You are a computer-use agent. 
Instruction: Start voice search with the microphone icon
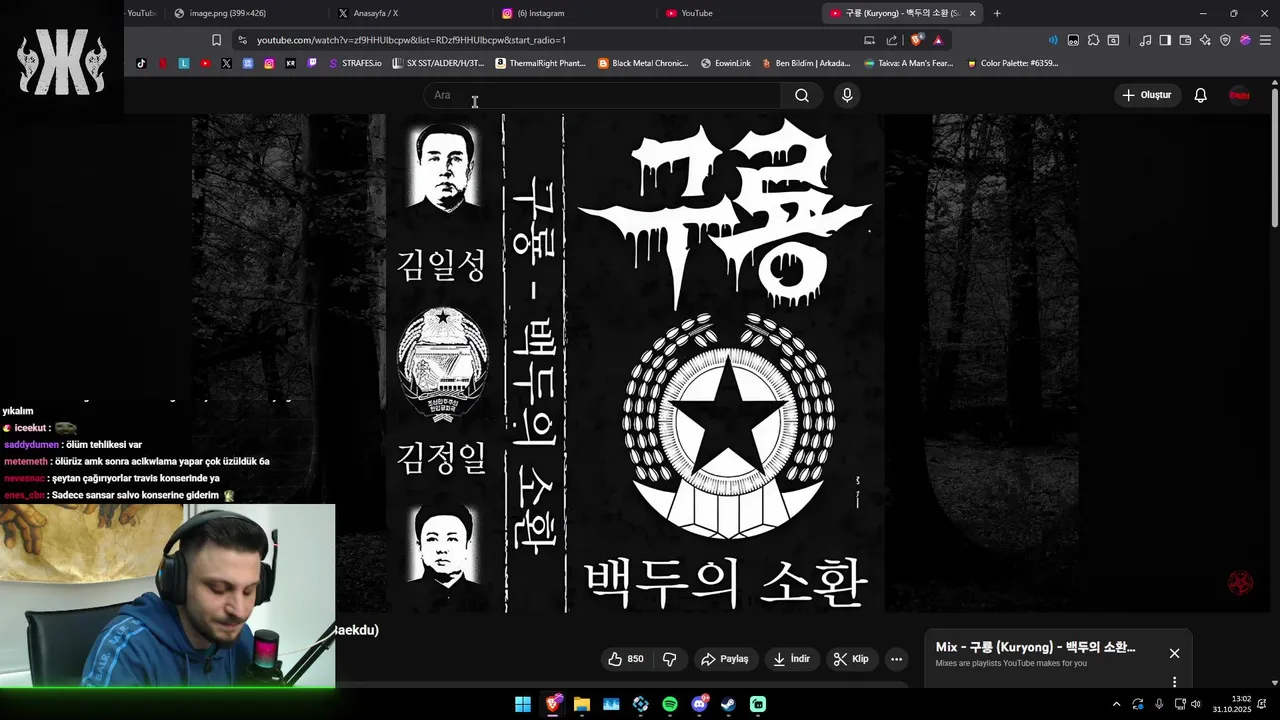pos(847,95)
